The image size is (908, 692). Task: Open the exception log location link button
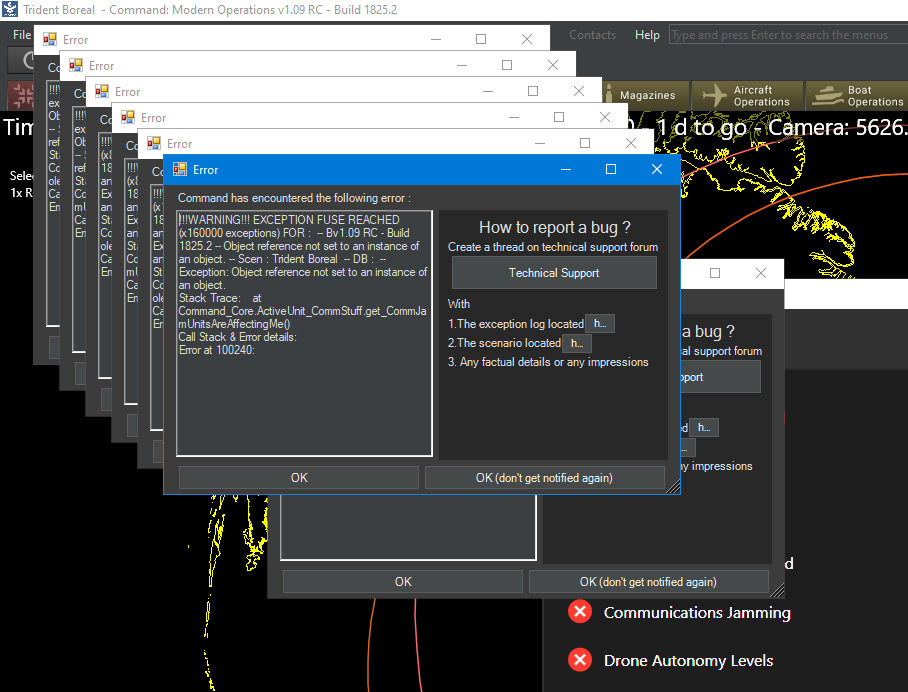(x=600, y=324)
